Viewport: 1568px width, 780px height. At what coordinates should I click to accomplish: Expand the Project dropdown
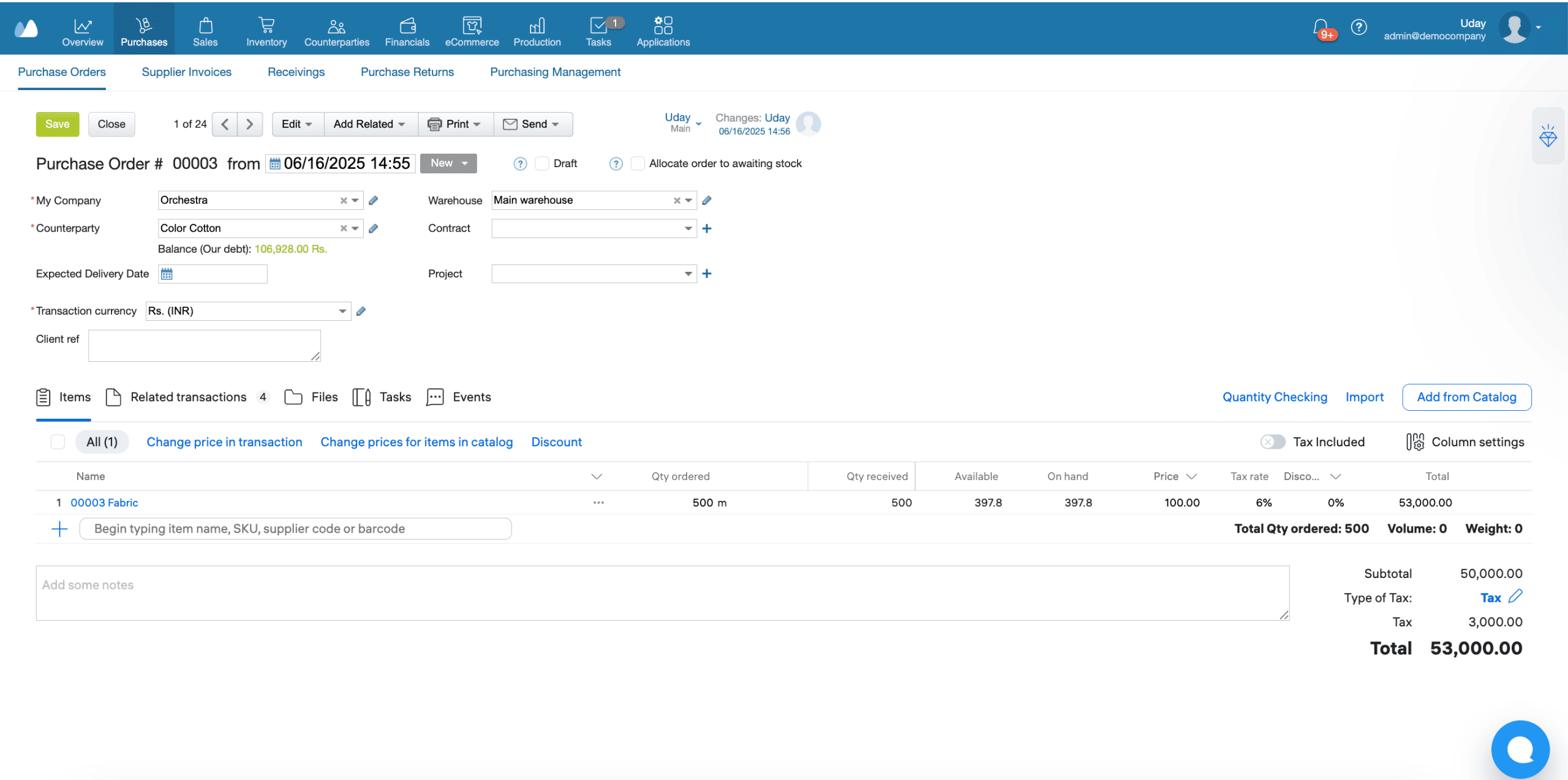point(688,274)
